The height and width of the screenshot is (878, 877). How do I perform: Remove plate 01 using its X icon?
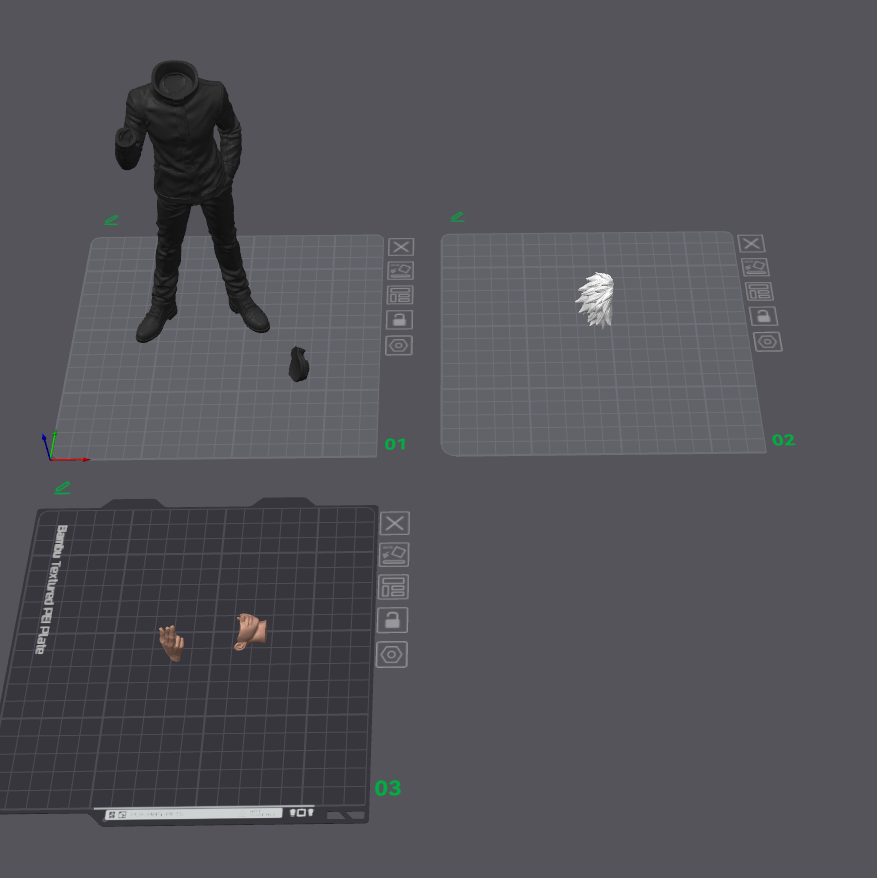point(401,247)
